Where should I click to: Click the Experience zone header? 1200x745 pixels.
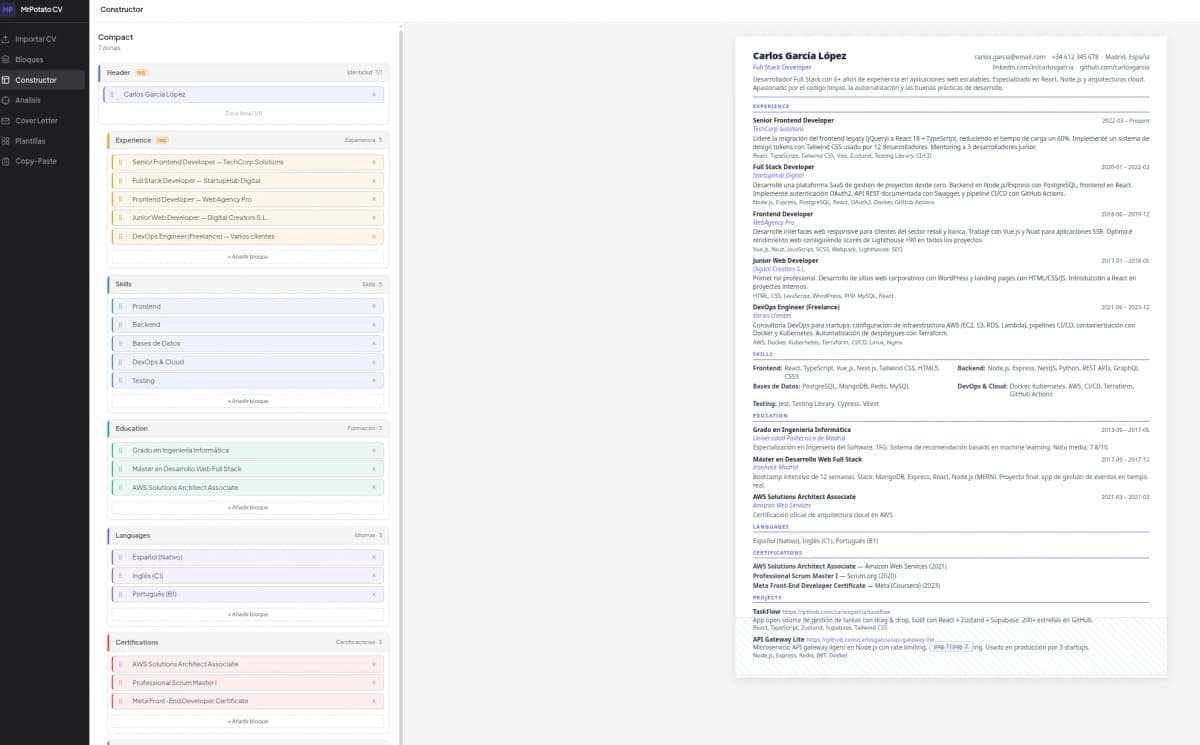245,140
